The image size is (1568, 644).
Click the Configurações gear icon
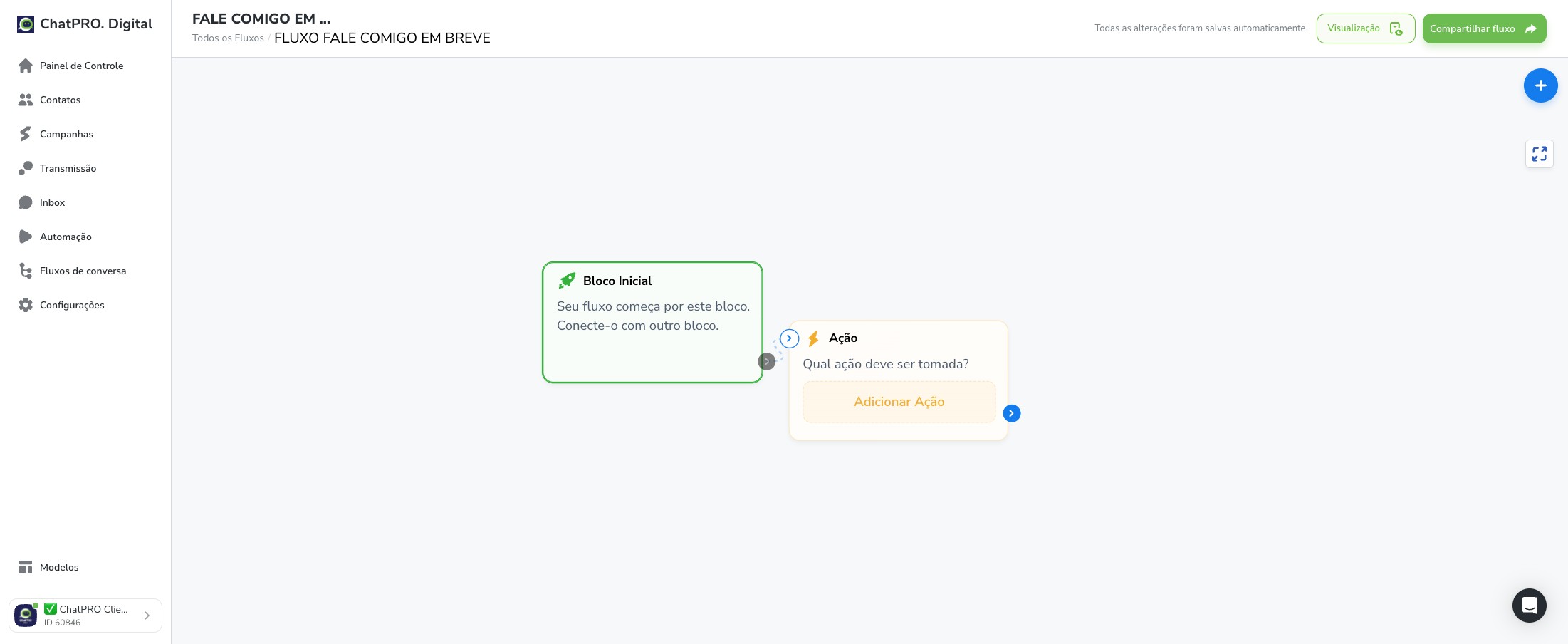tap(26, 305)
